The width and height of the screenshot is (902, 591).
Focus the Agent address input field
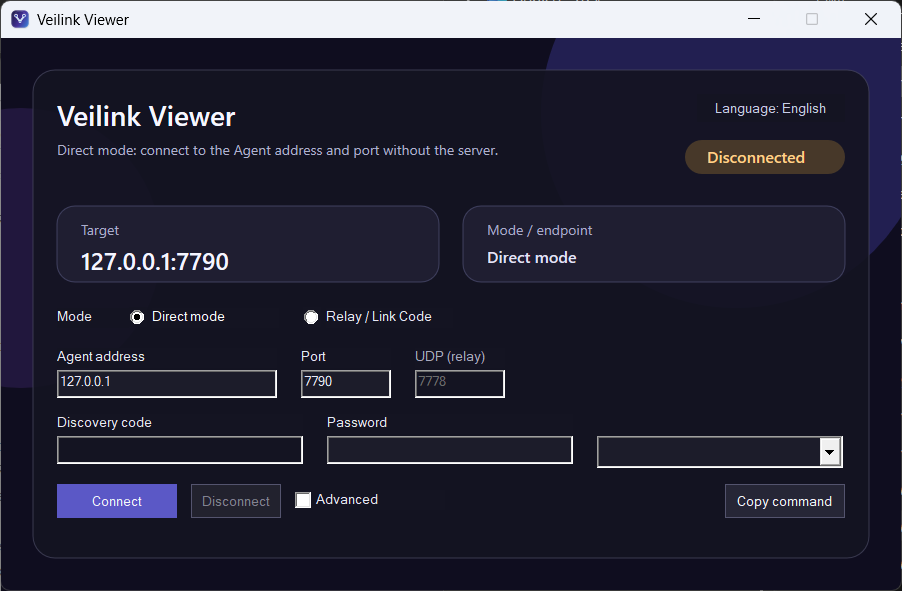tap(167, 384)
